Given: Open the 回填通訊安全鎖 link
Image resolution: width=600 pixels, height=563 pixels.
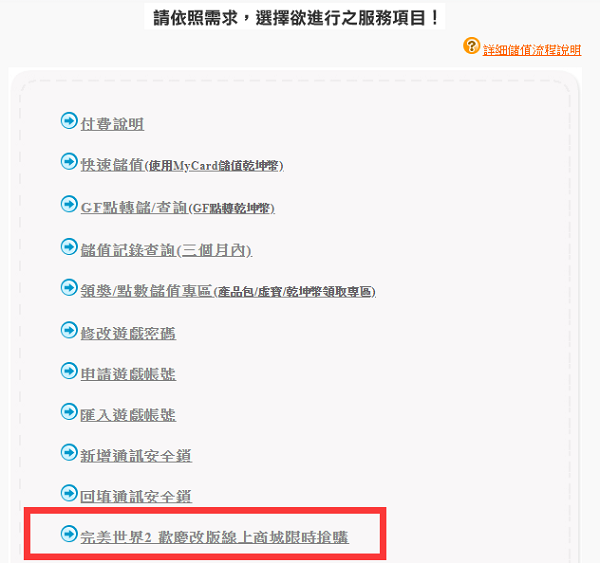Looking at the screenshot, I should point(136,497).
